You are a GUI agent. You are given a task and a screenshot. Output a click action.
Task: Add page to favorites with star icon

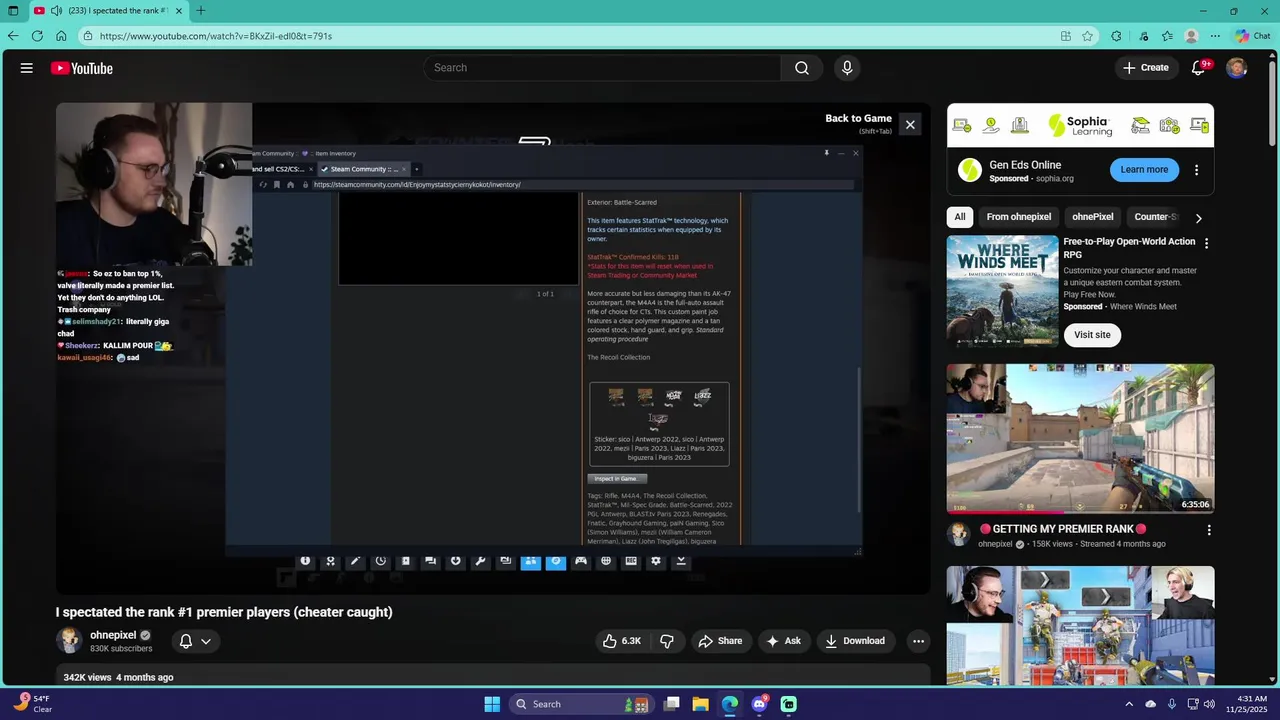click(x=1088, y=36)
